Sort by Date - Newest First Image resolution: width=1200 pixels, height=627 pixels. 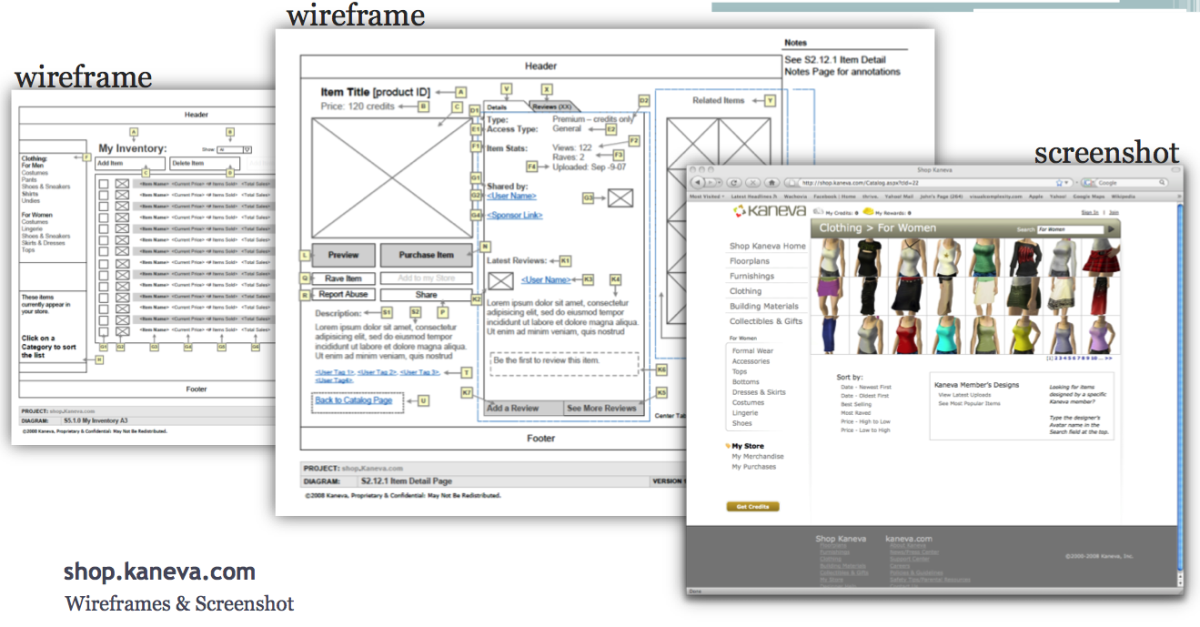[866, 387]
